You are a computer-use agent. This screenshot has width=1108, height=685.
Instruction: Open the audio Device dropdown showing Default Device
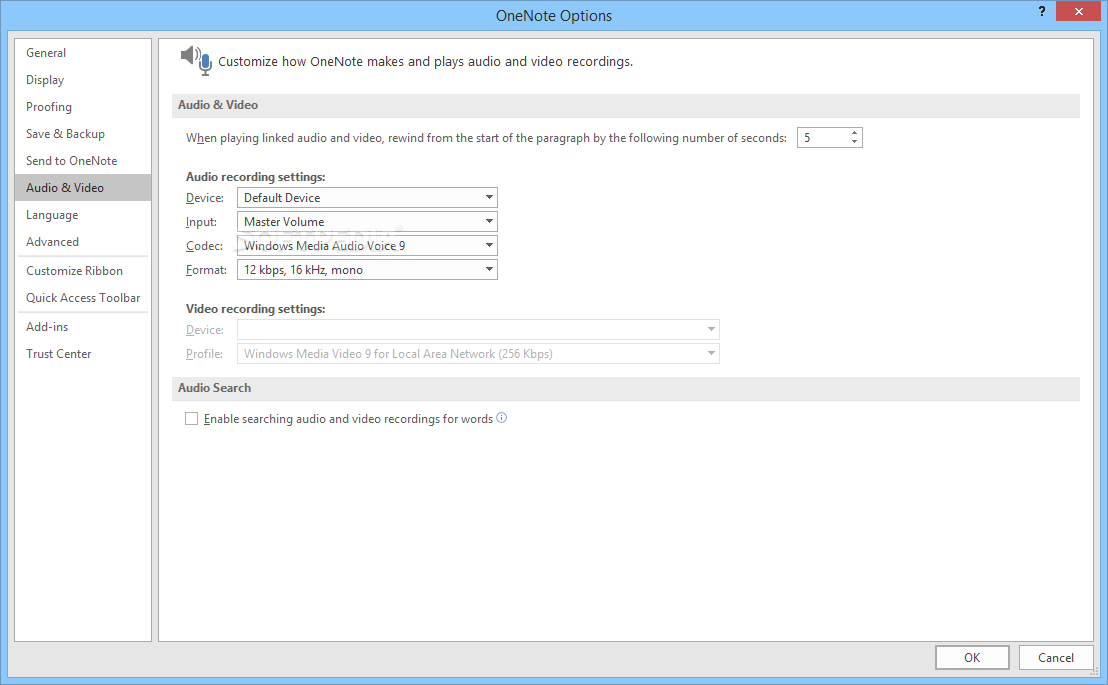pyautogui.click(x=367, y=197)
